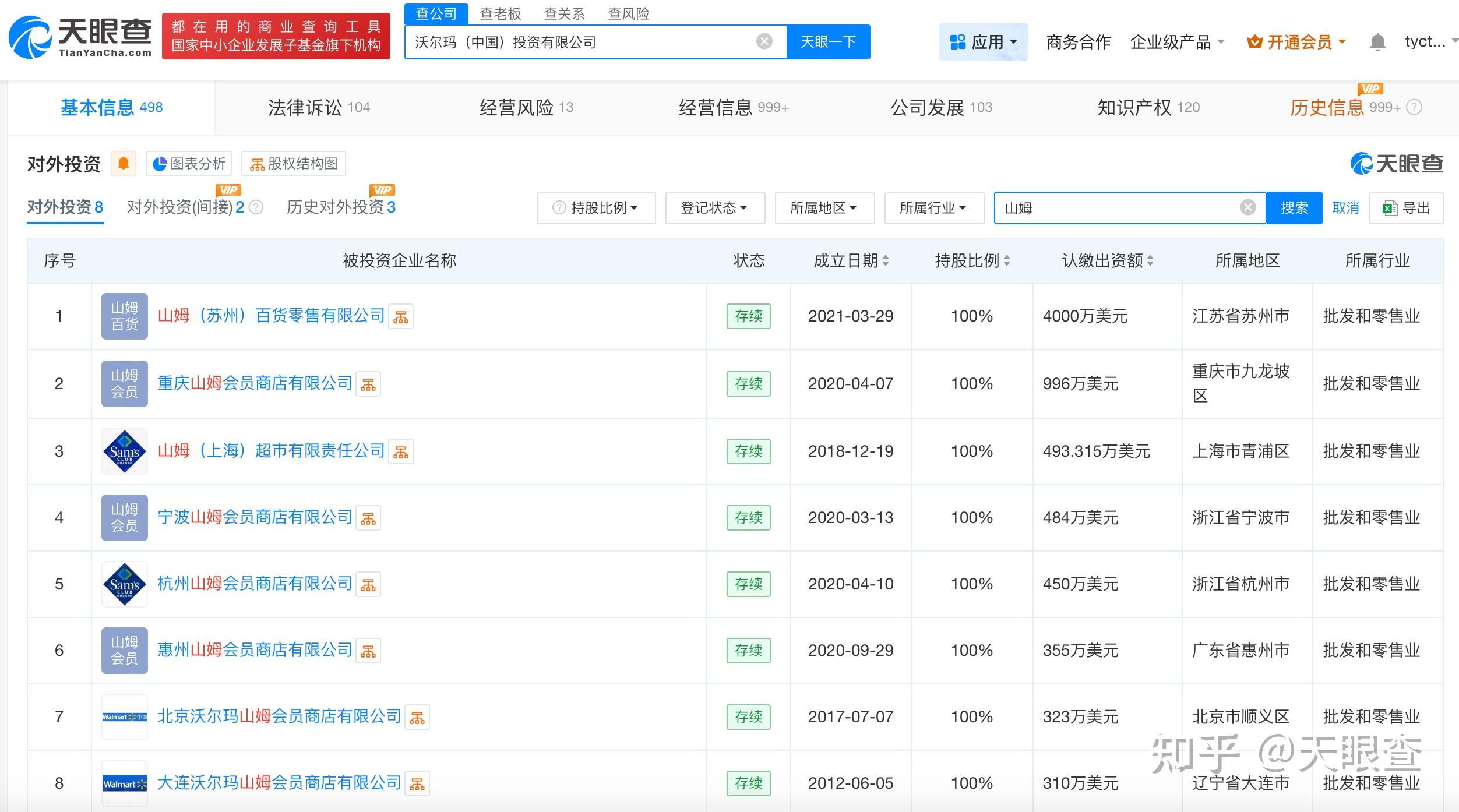Click the orange alert bell next to 对外投资

click(124, 164)
